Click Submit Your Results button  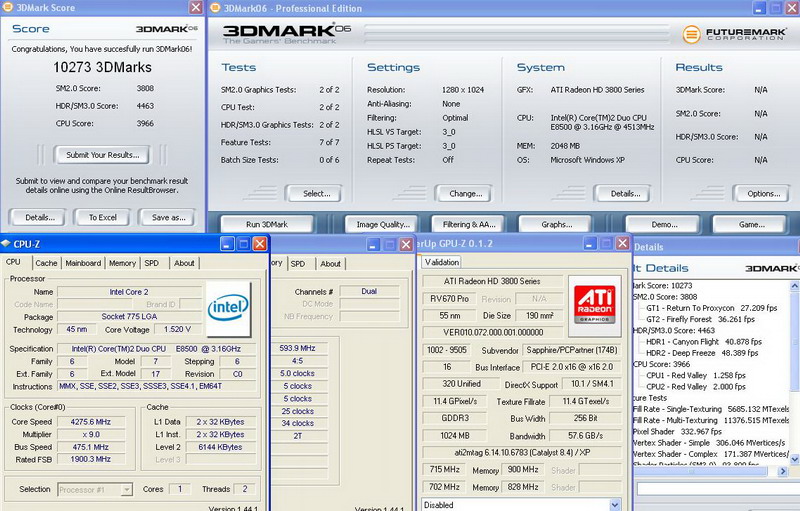[x=103, y=155]
